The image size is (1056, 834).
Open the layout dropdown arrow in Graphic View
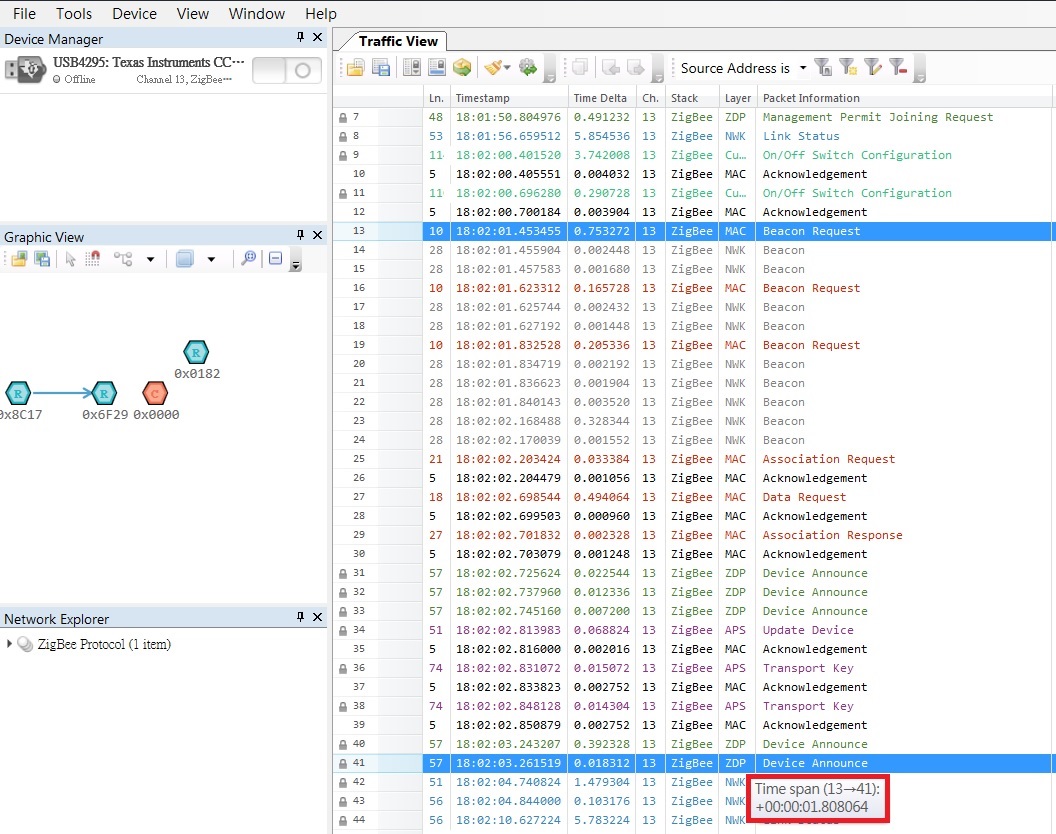coord(150,259)
